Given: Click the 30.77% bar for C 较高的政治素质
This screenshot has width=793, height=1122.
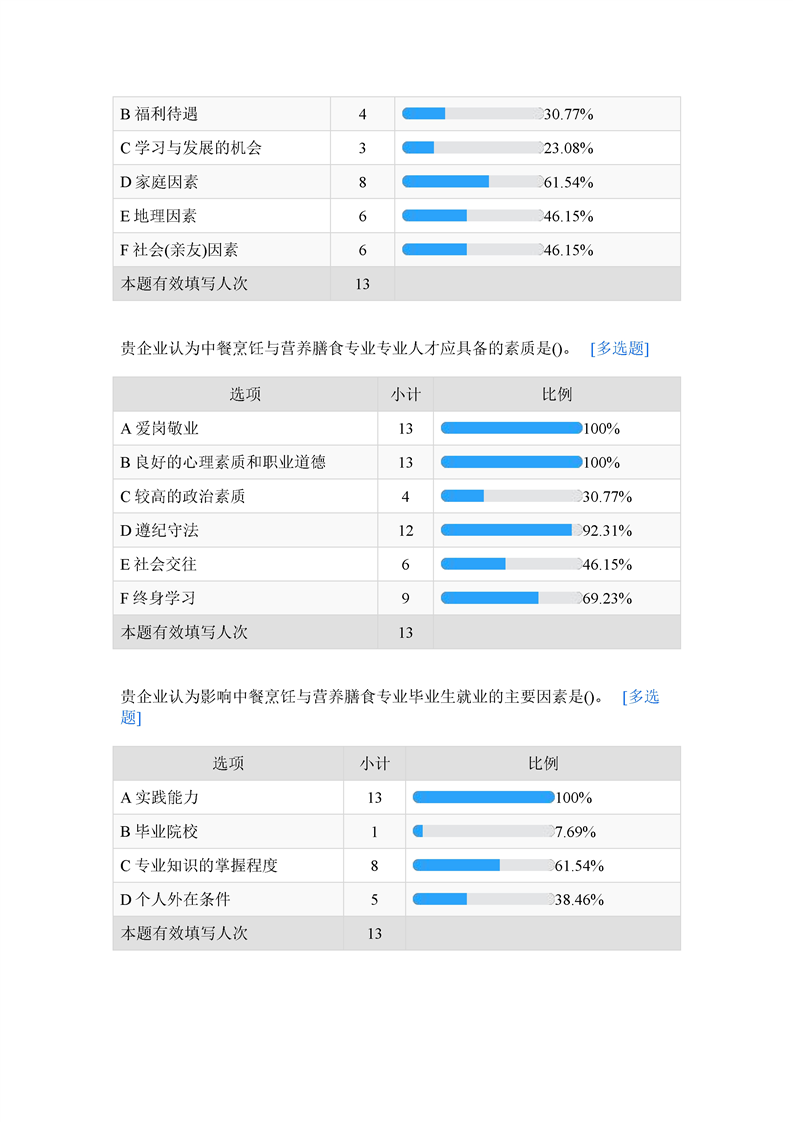Looking at the screenshot, I should click(510, 496).
